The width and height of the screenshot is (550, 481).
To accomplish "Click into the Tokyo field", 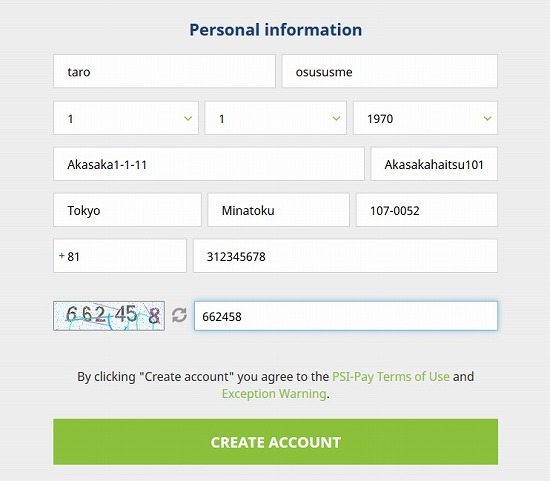I will click(127, 210).
